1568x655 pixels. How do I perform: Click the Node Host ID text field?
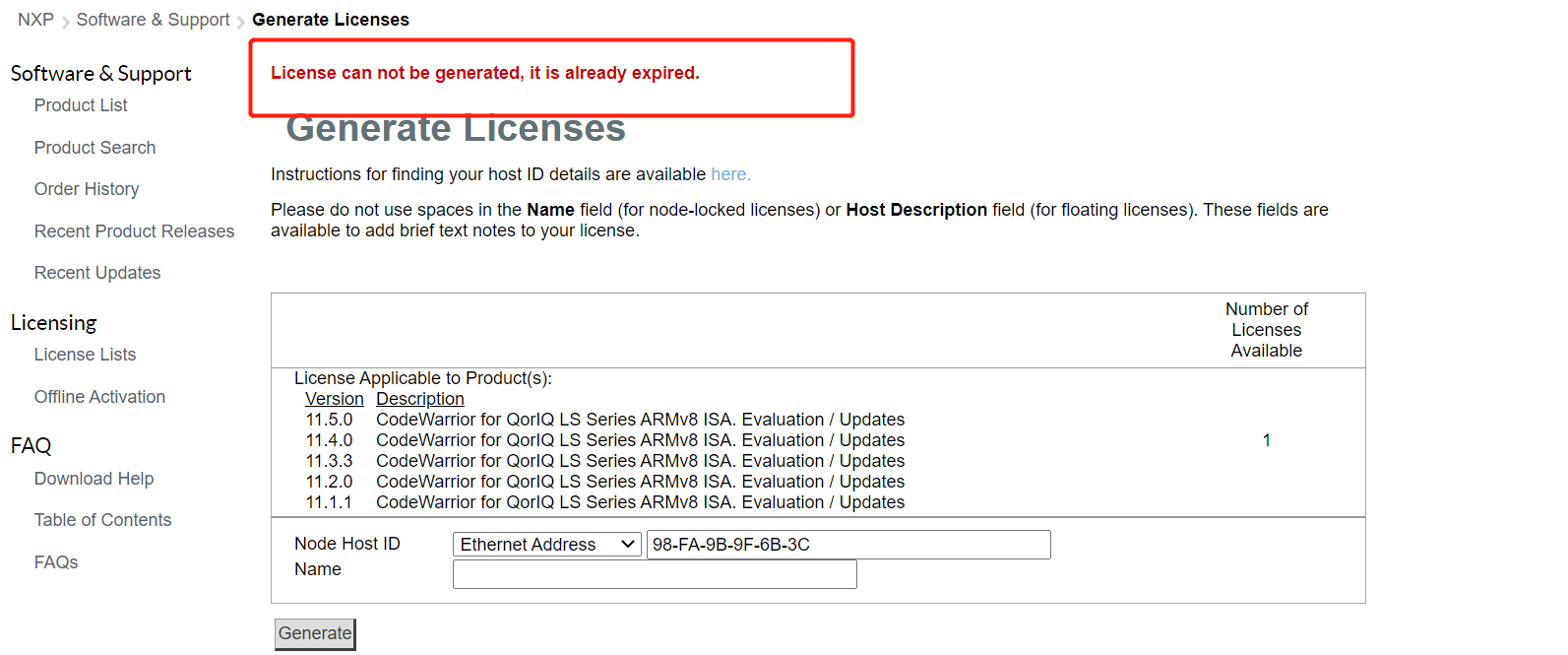click(847, 545)
